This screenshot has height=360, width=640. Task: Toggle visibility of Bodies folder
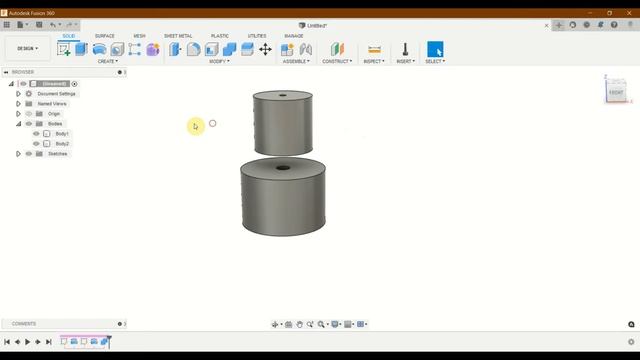tap(29, 124)
